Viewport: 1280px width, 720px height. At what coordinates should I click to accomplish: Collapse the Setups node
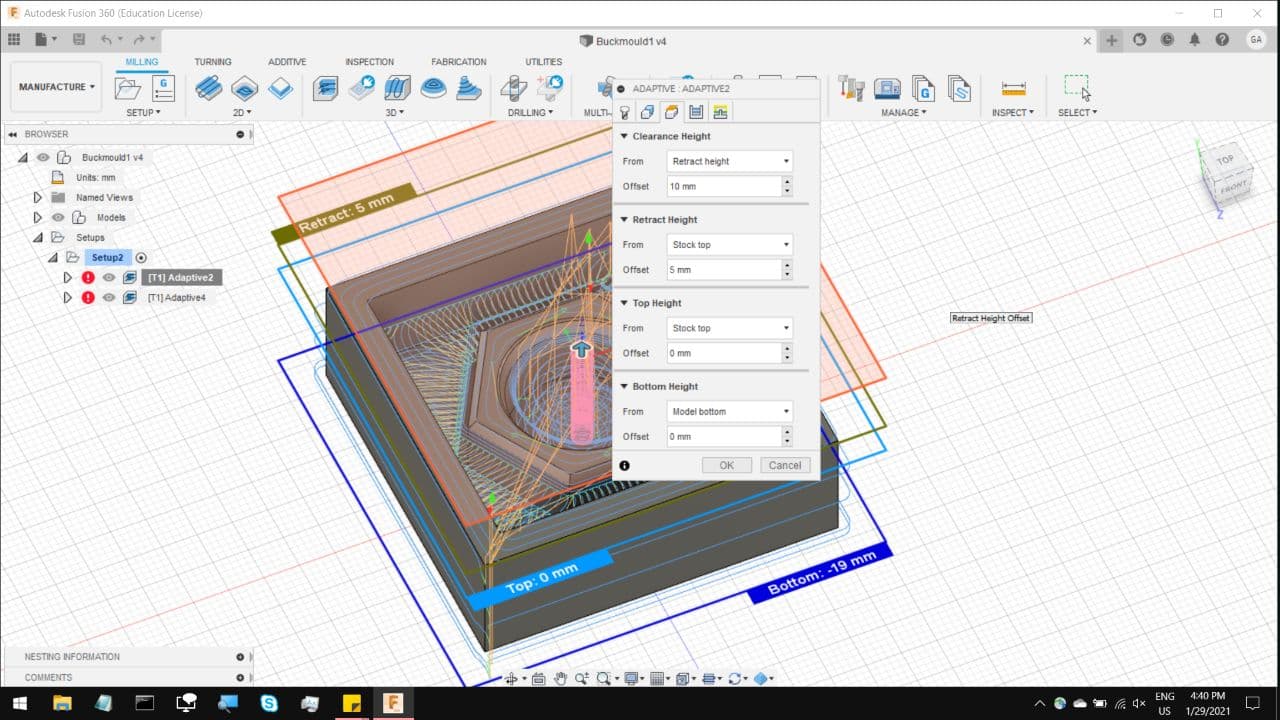click(38, 237)
